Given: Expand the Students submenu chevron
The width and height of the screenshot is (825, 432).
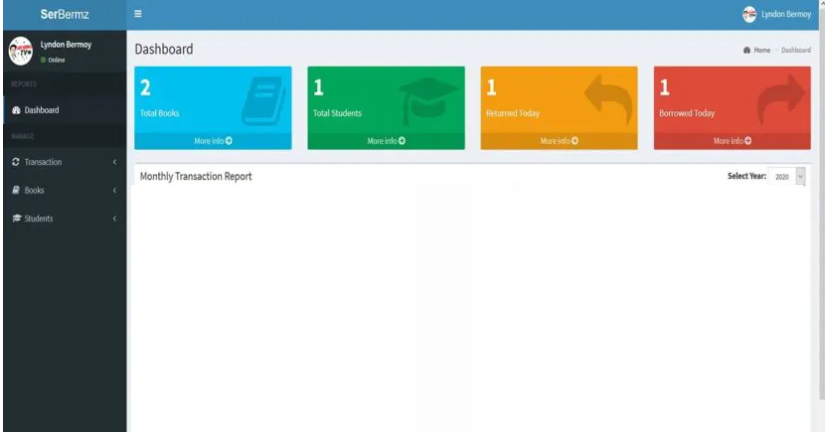Looking at the screenshot, I should (115, 218).
